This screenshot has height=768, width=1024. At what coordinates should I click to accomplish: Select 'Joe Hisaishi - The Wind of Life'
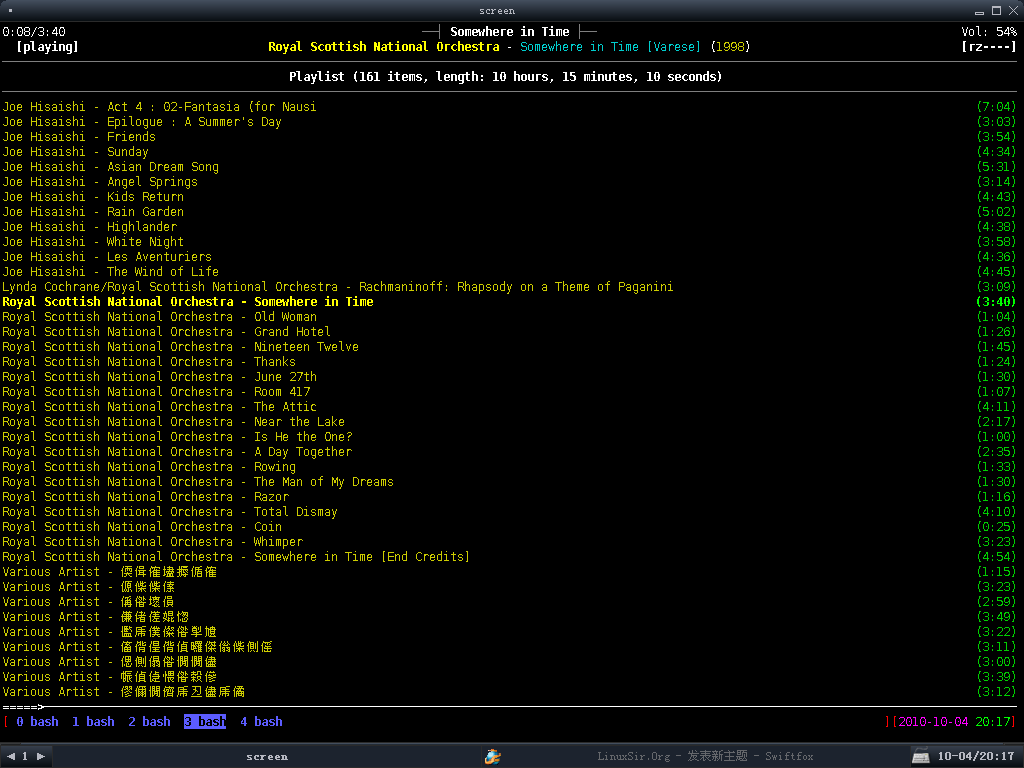[x=509, y=272]
